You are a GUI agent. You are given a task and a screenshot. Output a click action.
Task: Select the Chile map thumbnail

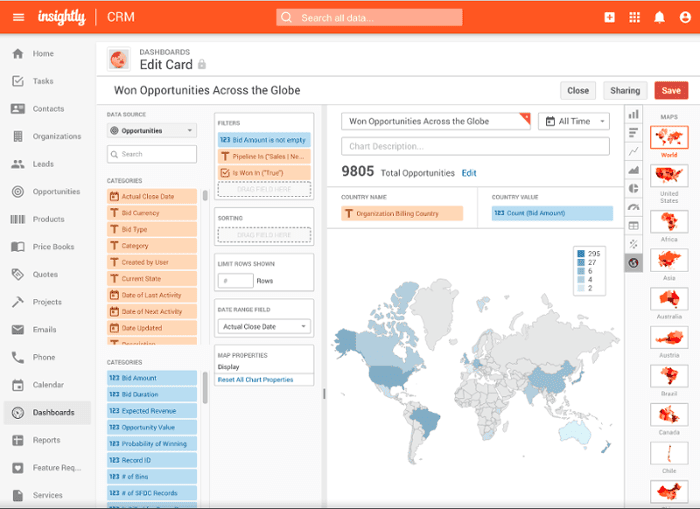(x=669, y=453)
